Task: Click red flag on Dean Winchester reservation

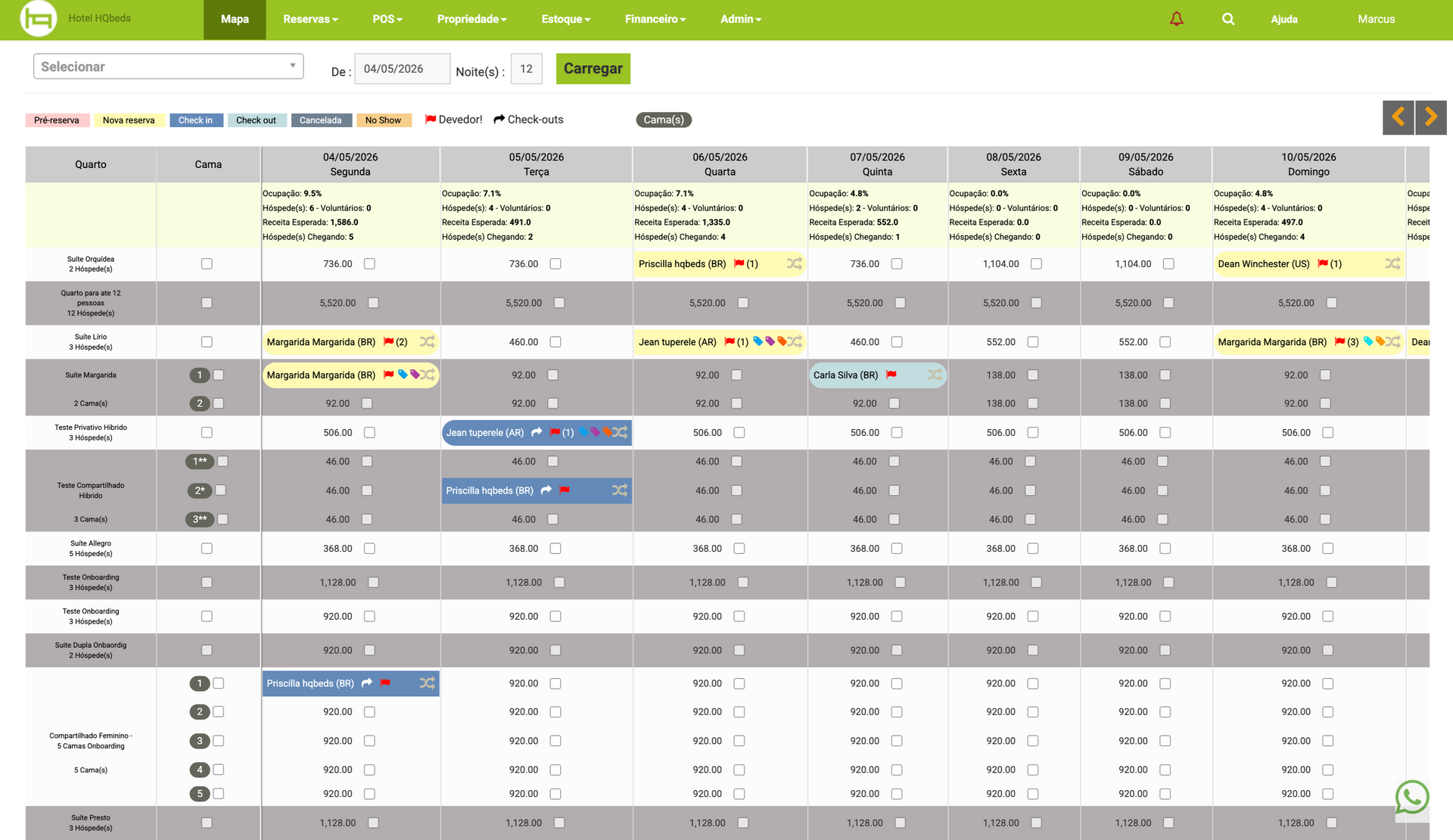Action: pos(1322,263)
